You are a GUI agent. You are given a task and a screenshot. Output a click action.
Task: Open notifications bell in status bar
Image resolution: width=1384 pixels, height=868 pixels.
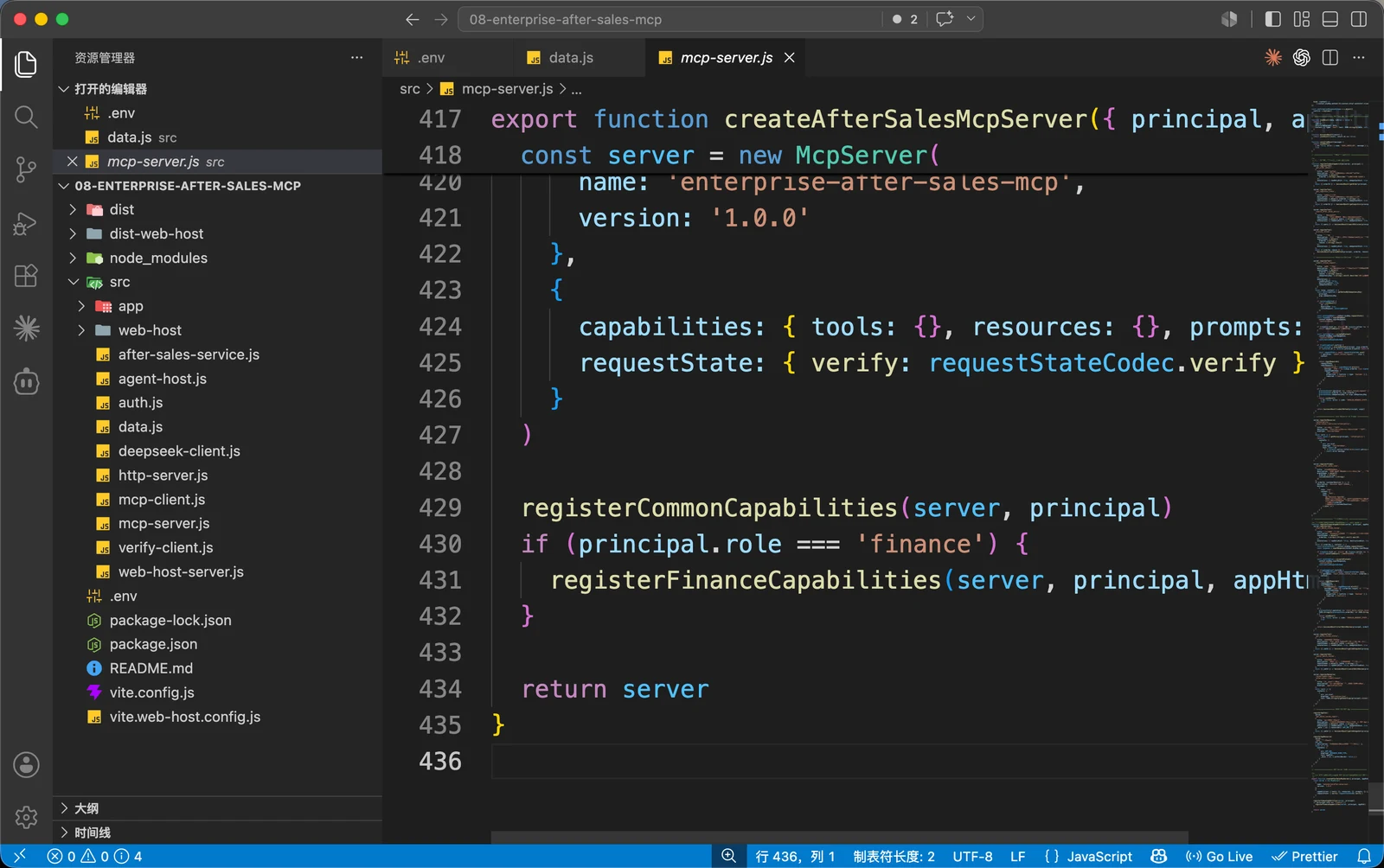click(x=1364, y=856)
